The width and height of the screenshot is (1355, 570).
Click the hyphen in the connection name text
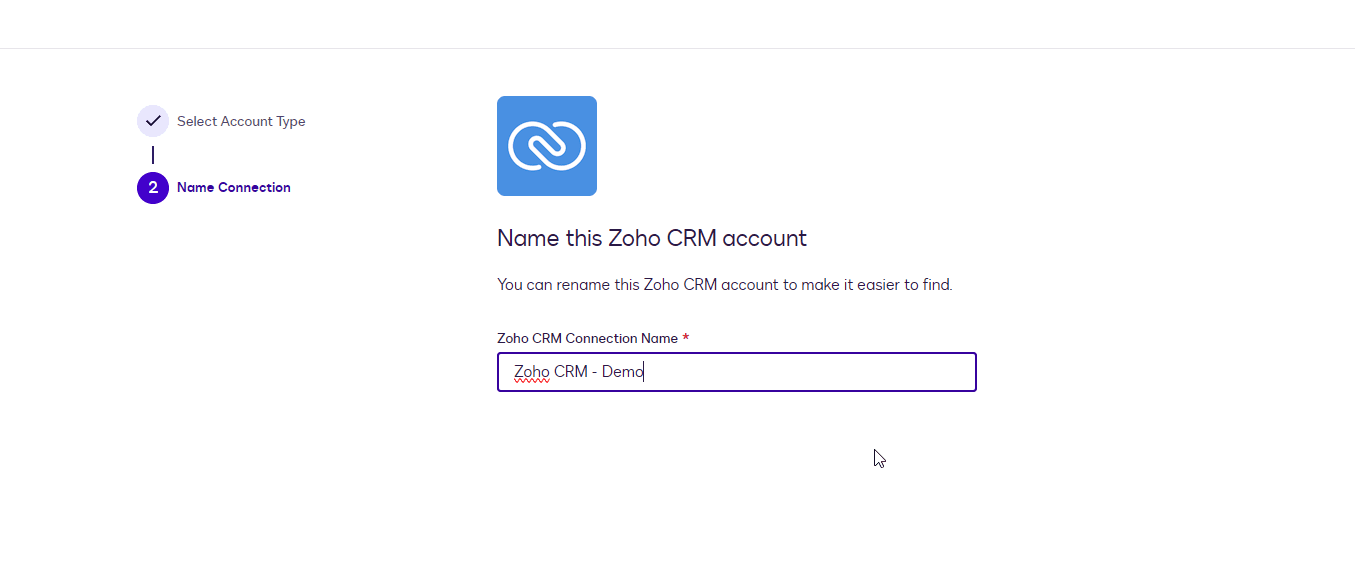click(x=594, y=372)
